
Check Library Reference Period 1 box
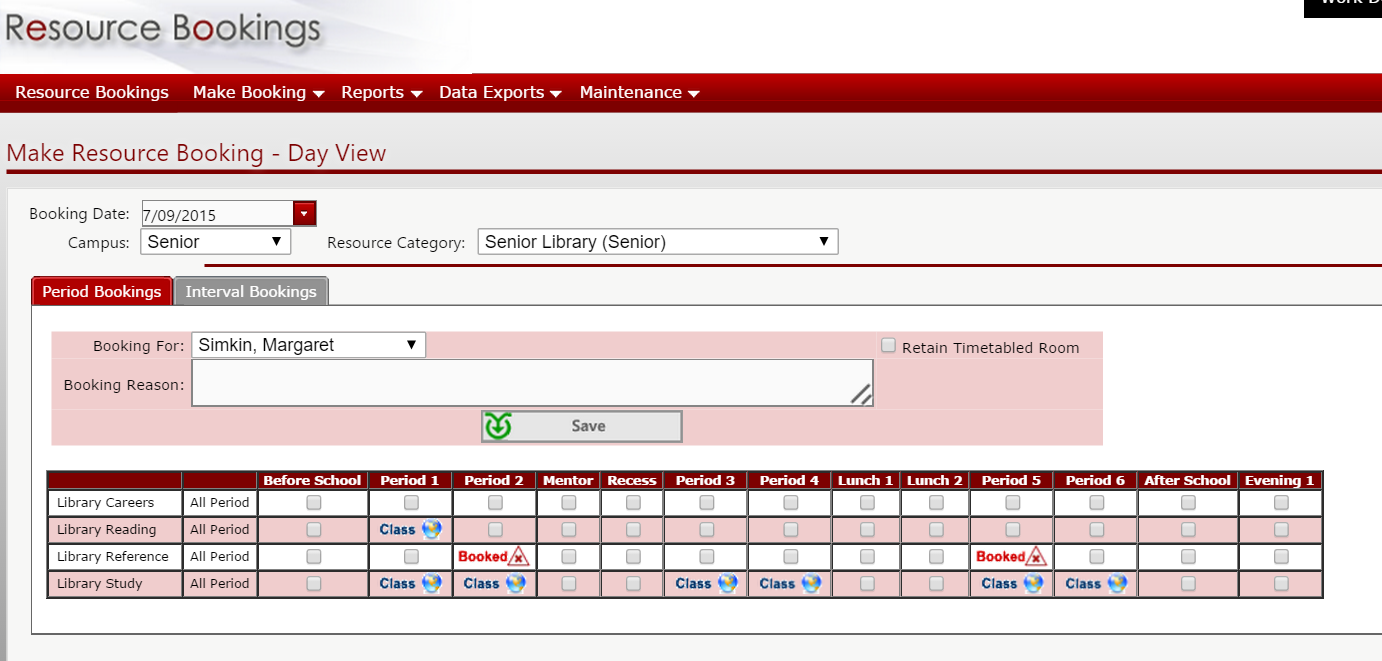410,557
